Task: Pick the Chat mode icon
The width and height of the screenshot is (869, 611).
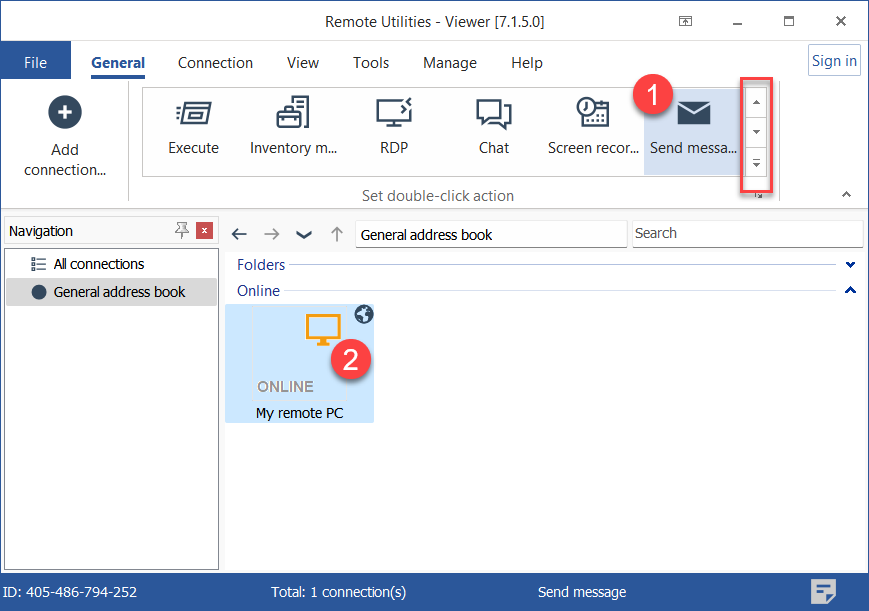Action: click(493, 129)
